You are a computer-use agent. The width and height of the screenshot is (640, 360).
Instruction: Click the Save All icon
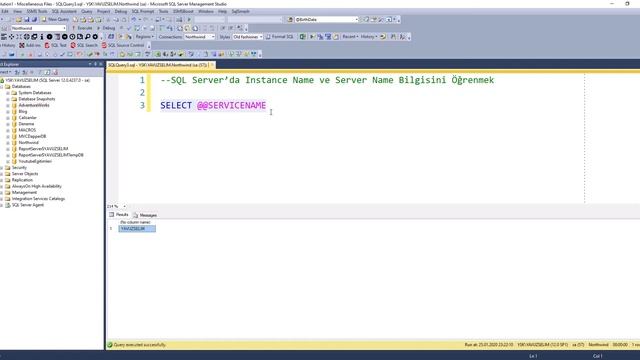coord(34,20)
